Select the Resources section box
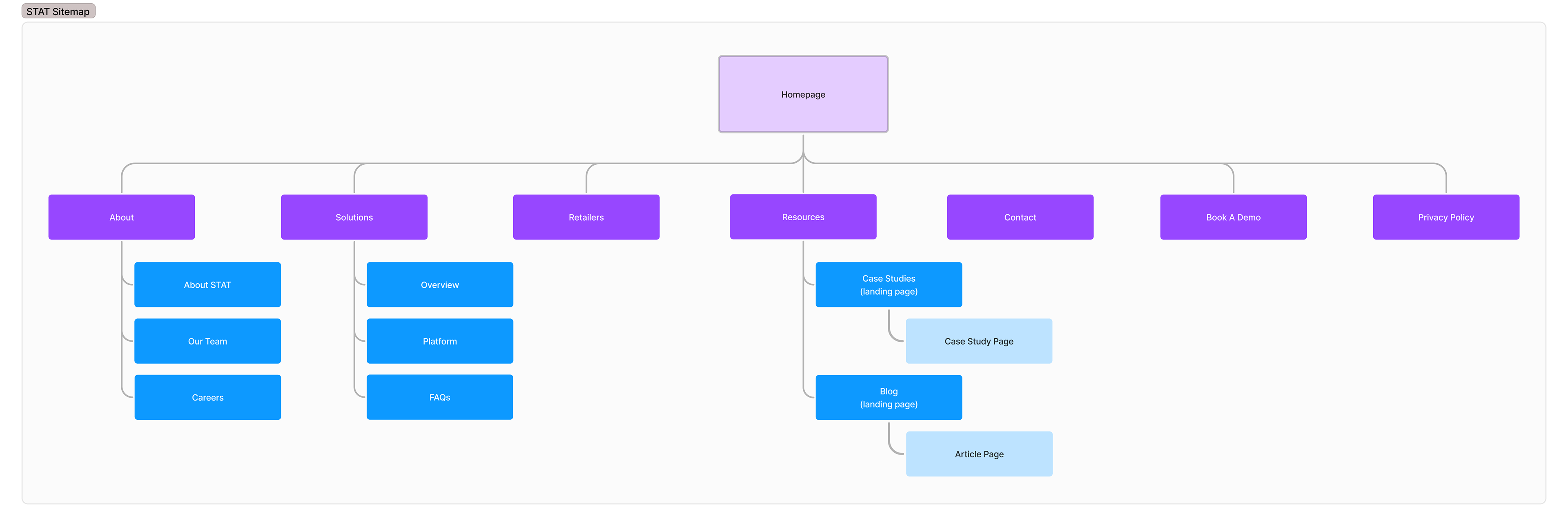Viewport: 1568px width, 526px height. click(803, 217)
